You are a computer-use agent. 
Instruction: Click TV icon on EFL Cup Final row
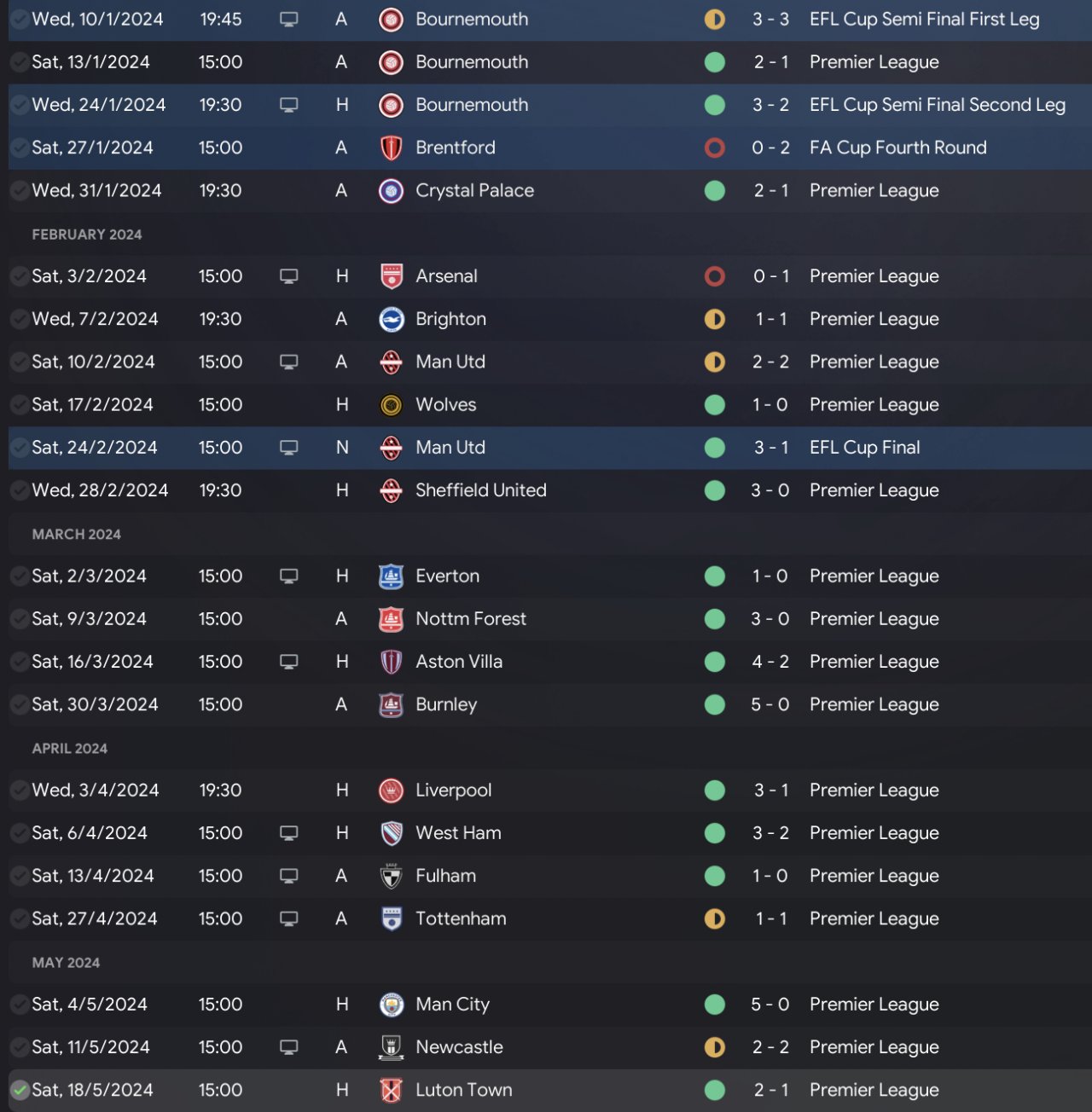(289, 448)
